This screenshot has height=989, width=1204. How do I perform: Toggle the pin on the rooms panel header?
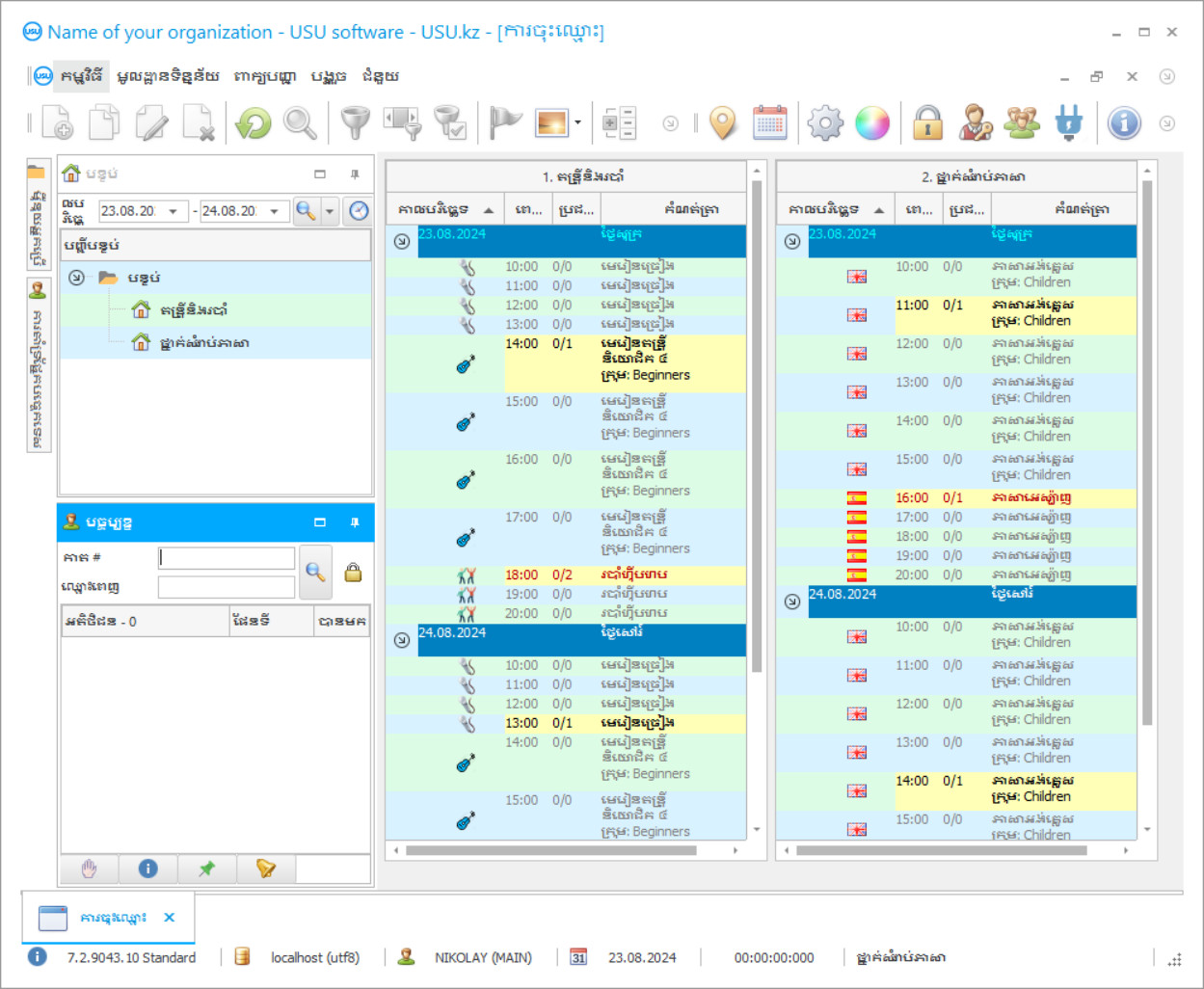tap(355, 174)
